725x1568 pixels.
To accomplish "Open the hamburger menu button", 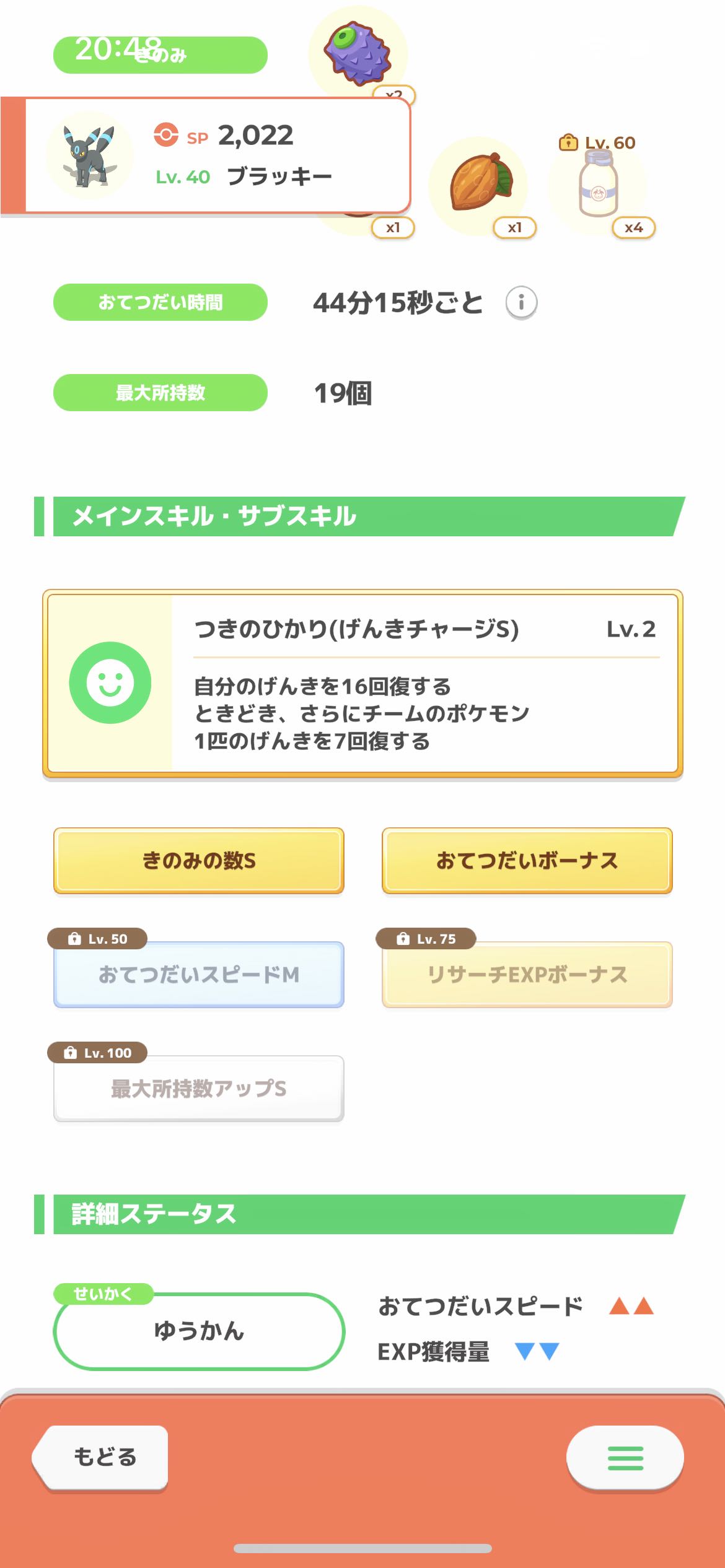I will (625, 1458).
